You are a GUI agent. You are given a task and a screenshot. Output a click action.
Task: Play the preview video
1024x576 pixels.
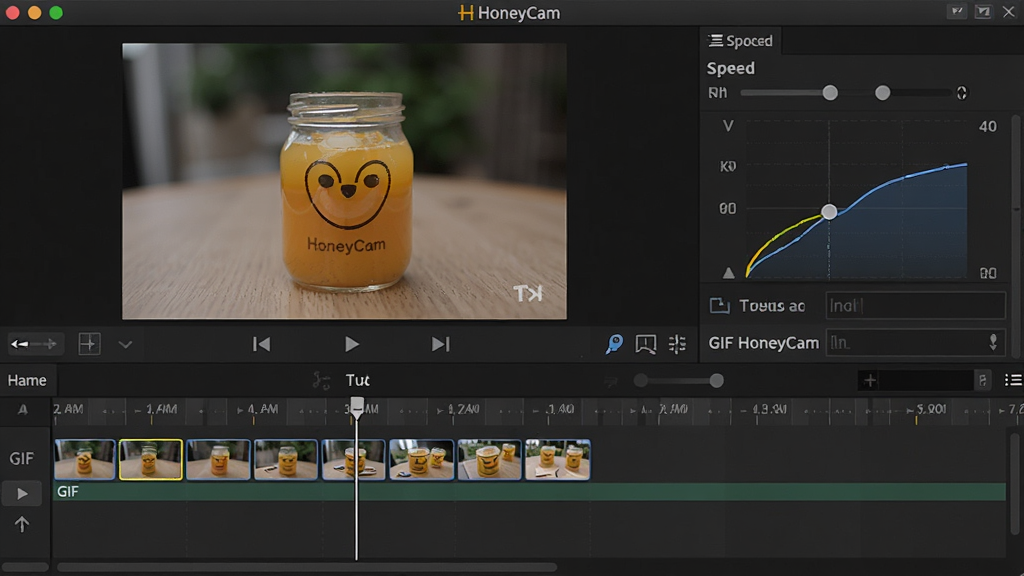(351, 344)
